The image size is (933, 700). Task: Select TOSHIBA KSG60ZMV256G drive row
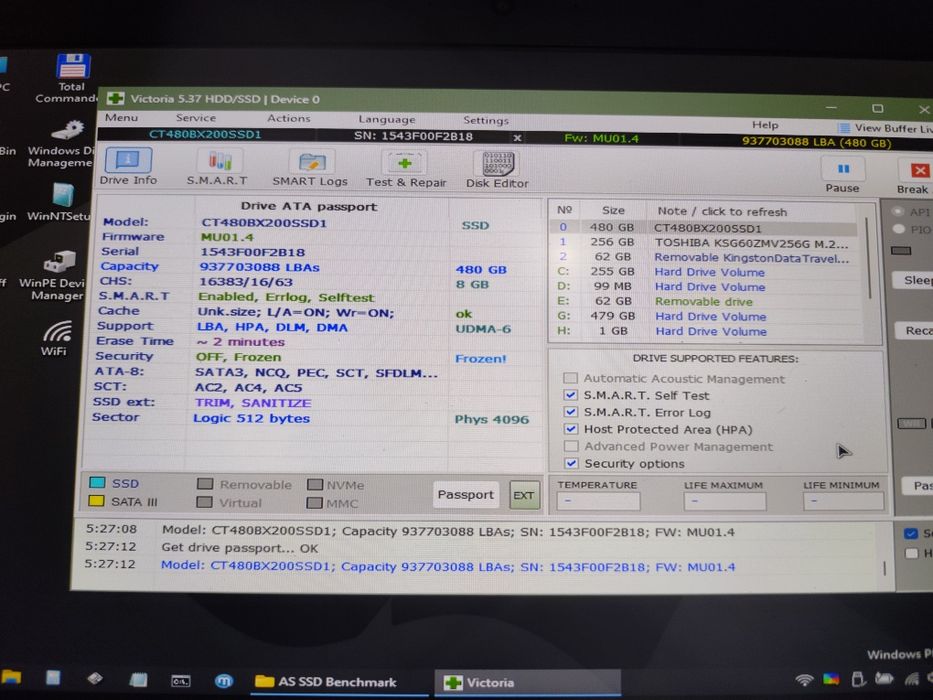pyautogui.click(x=703, y=242)
